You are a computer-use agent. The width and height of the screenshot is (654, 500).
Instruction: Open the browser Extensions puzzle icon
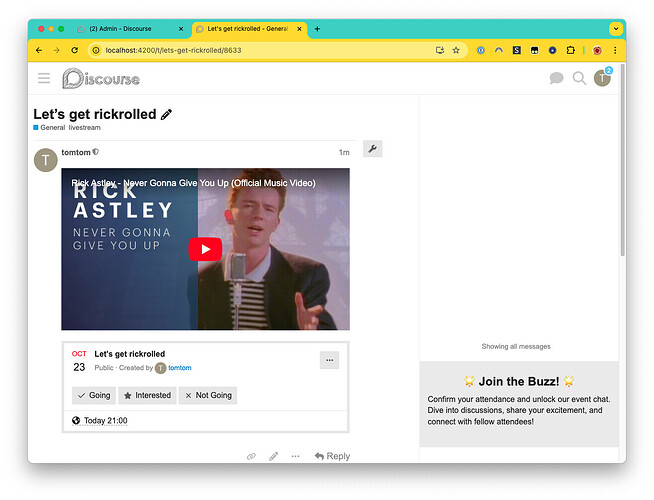click(x=571, y=50)
